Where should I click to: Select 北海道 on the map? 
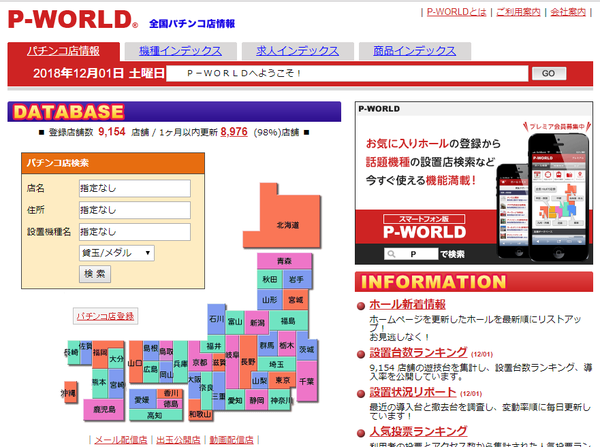(x=287, y=225)
